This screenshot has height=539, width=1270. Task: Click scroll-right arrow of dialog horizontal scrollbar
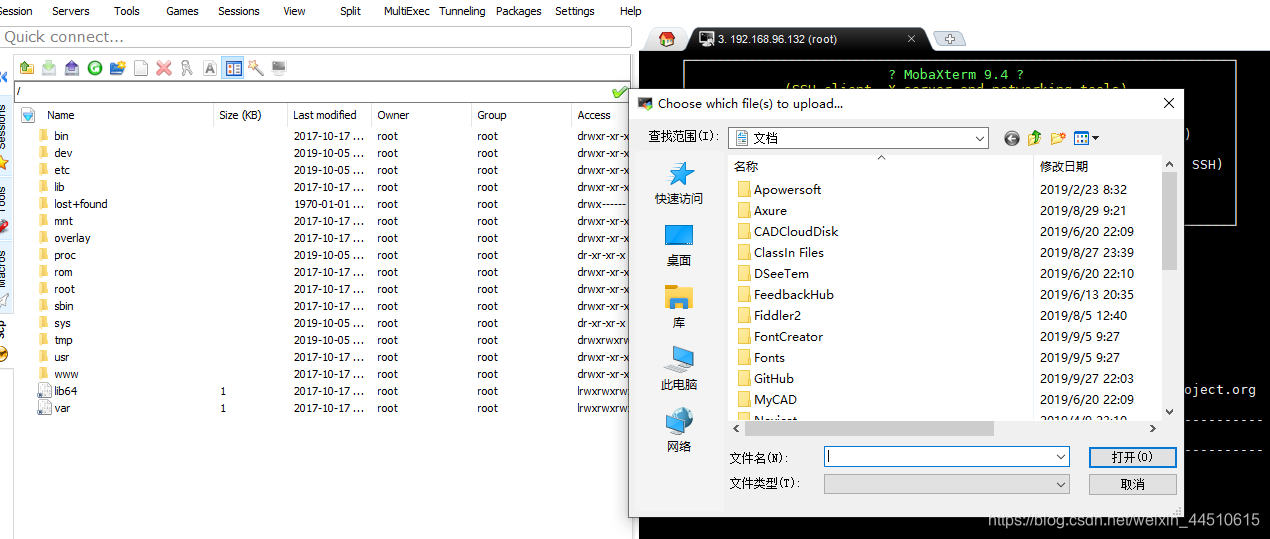1152,428
